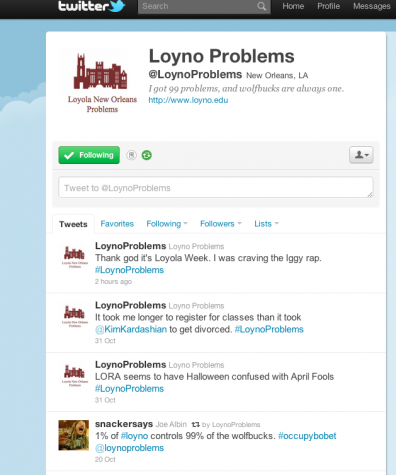Viewport: 396px width, 475px height.
Task: Open the 20 Oct timestamp
Action: pyautogui.click(x=105, y=459)
